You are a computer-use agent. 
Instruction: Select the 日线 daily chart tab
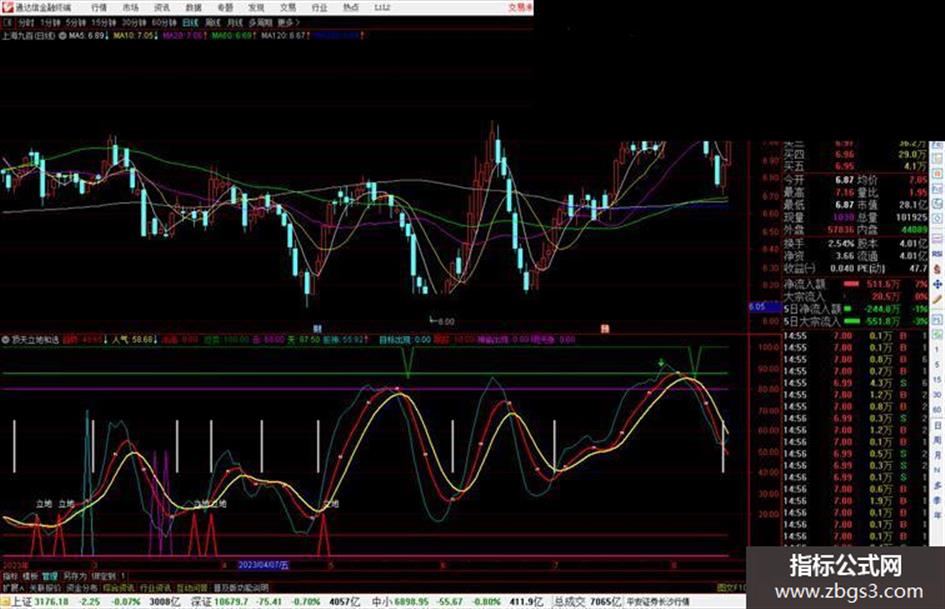(x=190, y=22)
